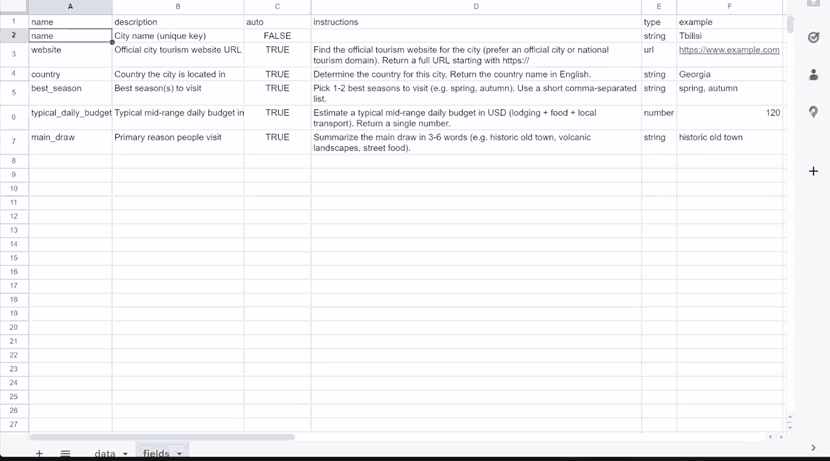Click the vertical scrollbar thumb
This screenshot has height=461, width=830.
790,24
